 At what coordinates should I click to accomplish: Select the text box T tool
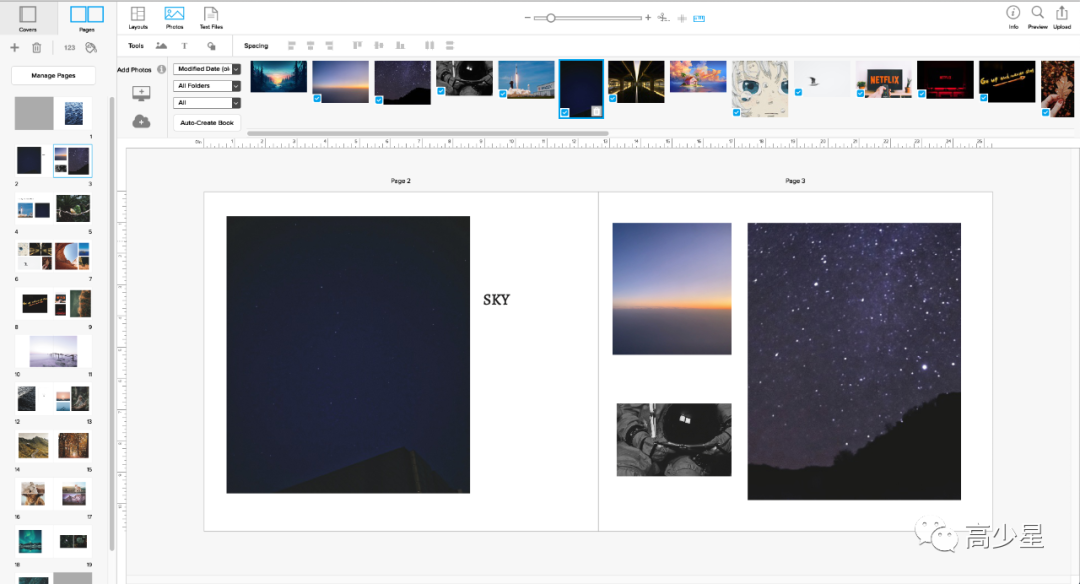pyautogui.click(x=184, y=45)
